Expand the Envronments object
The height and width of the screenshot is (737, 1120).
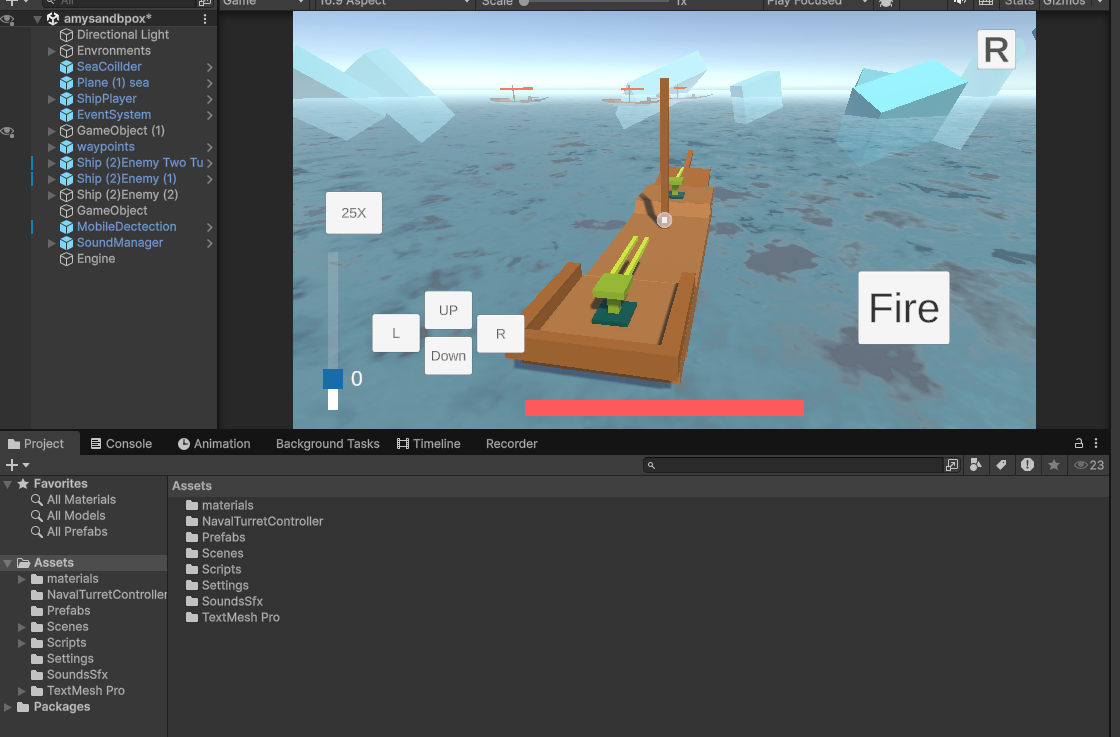point(51,51)
